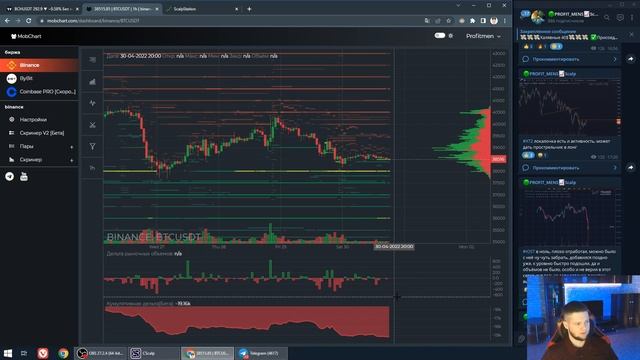Select the Coinbase PRO exchange entry
This screenshot has width=640, height=360.
point(39,92)
